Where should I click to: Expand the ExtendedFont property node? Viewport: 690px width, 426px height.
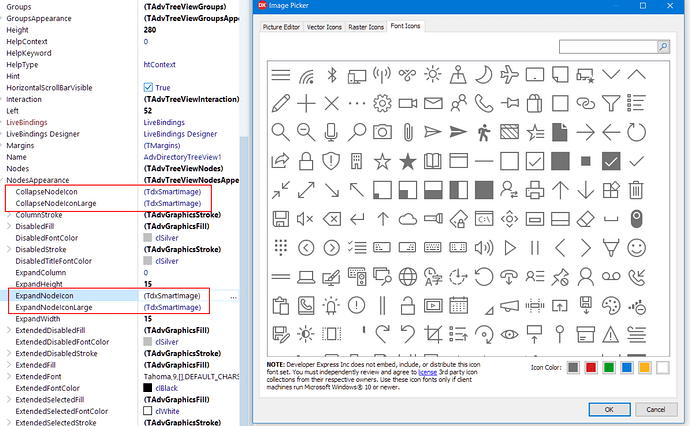pos(9,376)
